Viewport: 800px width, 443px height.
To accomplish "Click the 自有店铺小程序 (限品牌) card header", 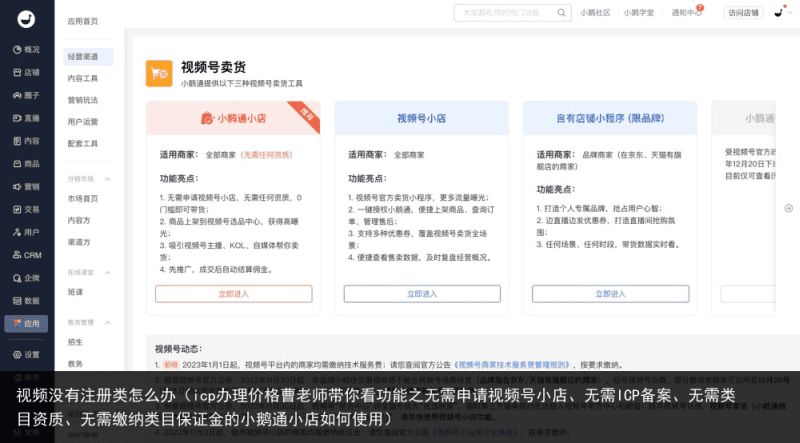I will click(610, 118).
